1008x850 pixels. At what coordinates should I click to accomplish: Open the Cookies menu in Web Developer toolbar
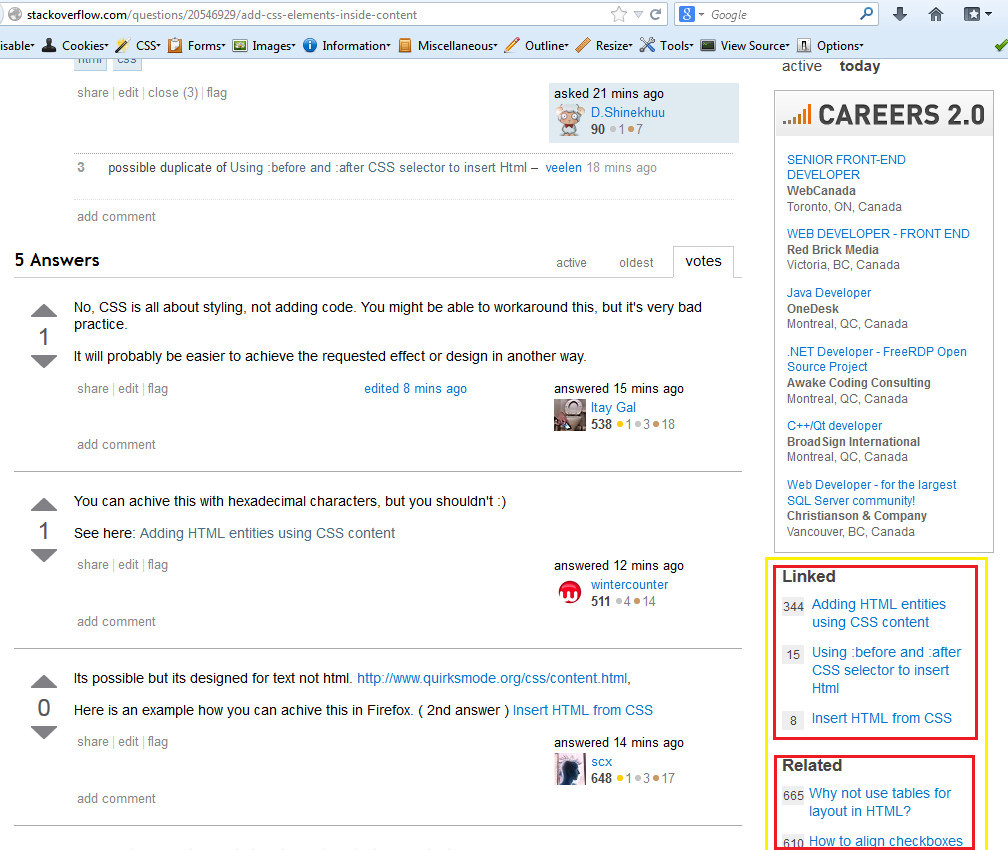(75, 46)
